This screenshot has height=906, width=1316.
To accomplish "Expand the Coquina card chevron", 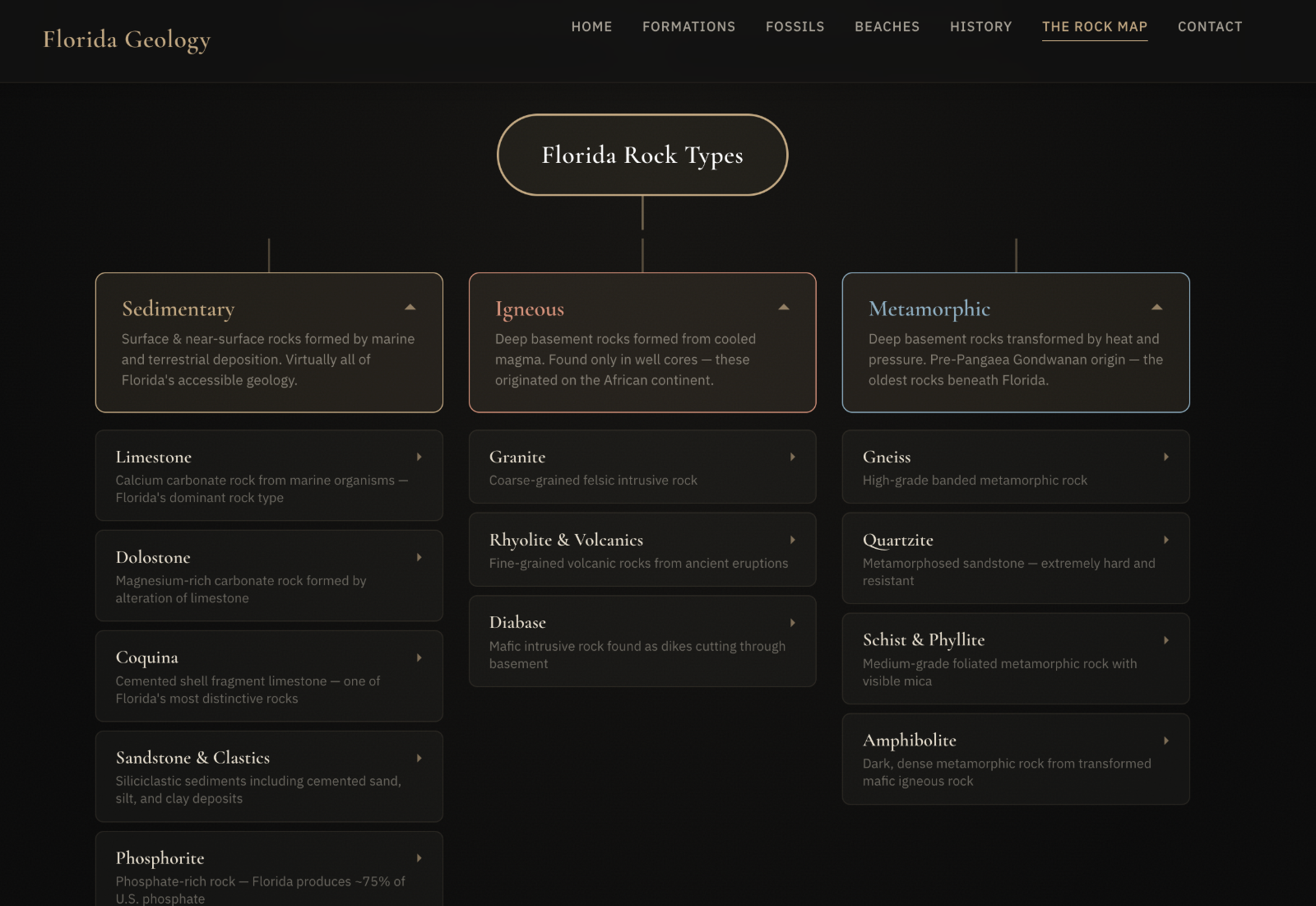I will click(419, 657).
